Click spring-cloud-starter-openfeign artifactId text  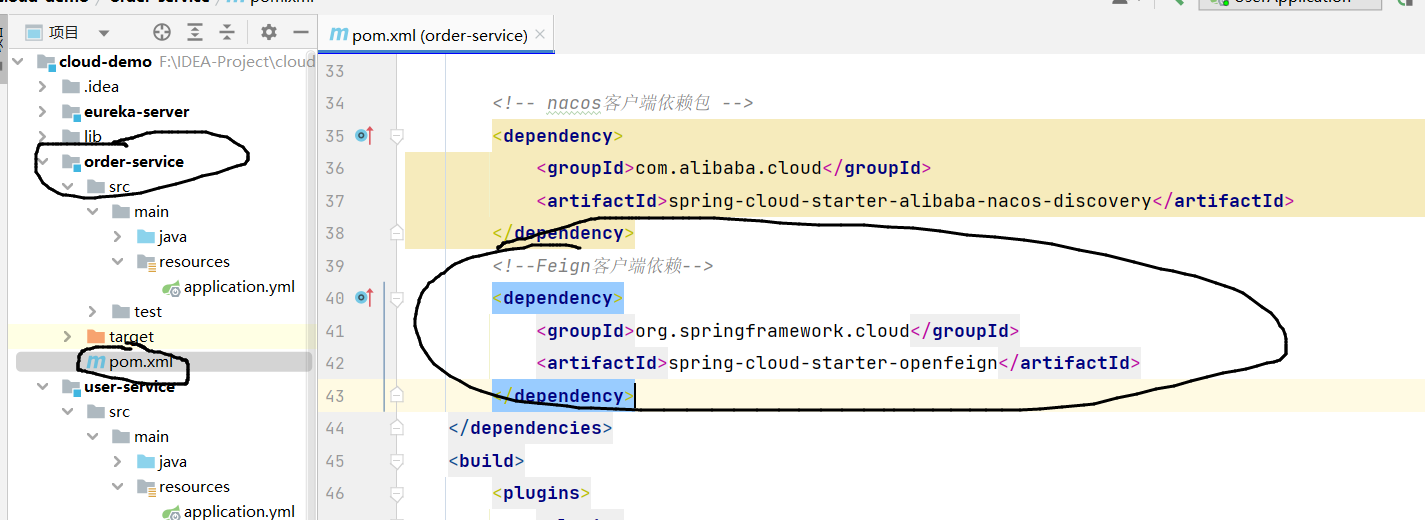click(x=833, y=363)
